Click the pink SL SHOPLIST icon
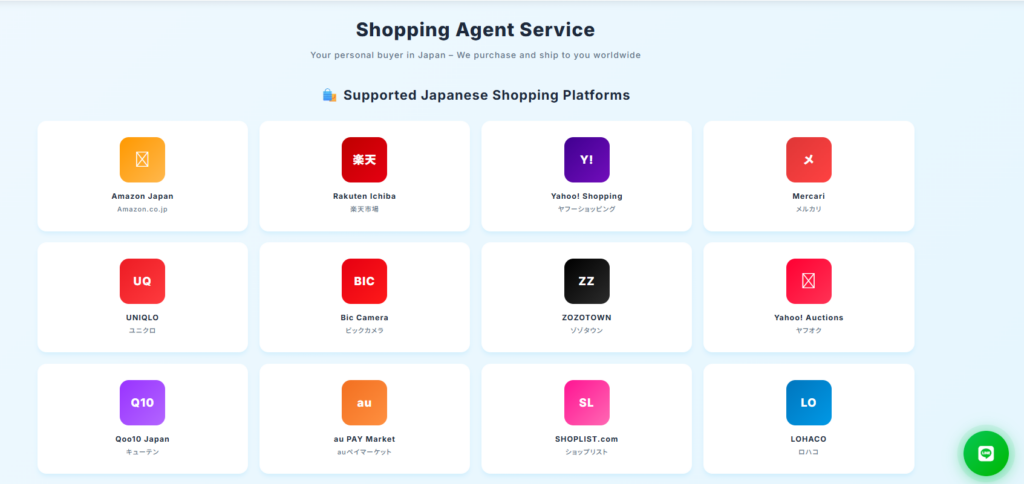1024x484 pixels. tap(586, 402)
